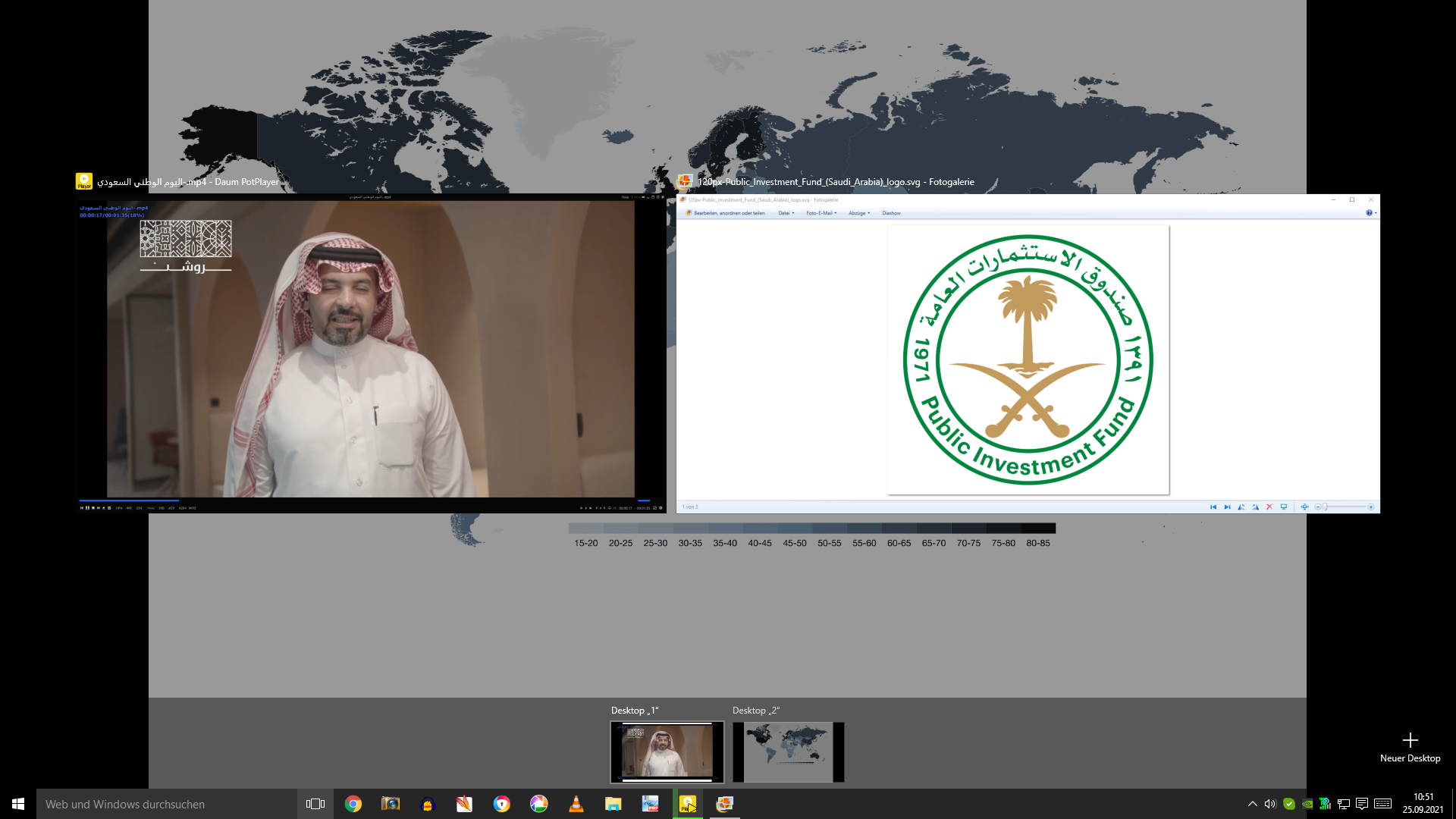1456x819 pixels.
Task: Go to next image in Fotogalerie
Action: point(1227,507)
